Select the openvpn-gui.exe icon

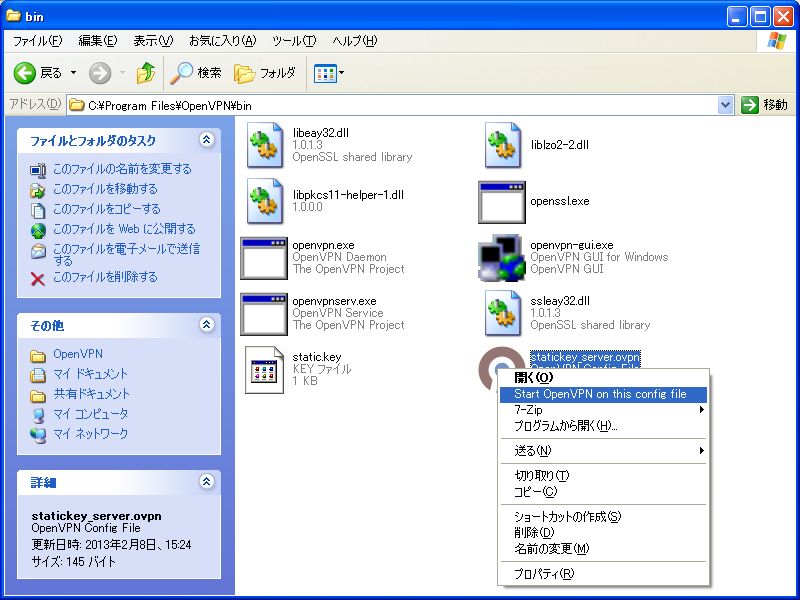tap(502, 258)
